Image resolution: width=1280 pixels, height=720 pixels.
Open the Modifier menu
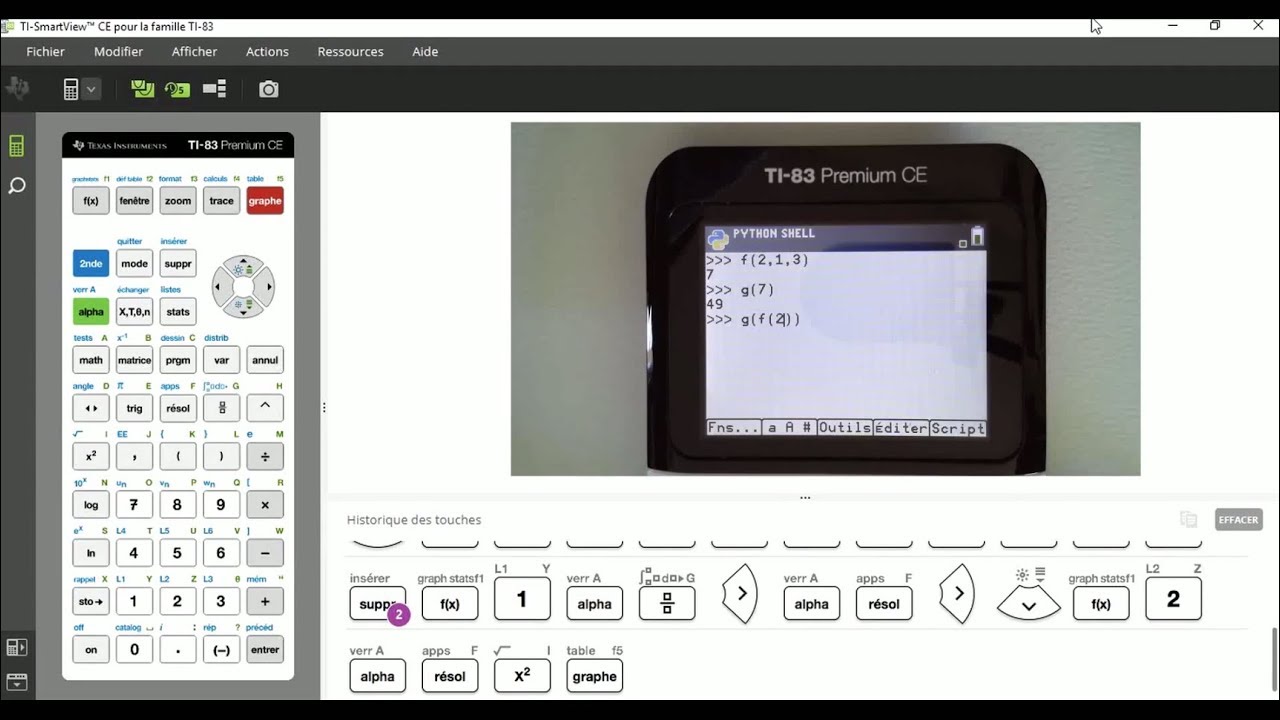(x=118, y=51)
